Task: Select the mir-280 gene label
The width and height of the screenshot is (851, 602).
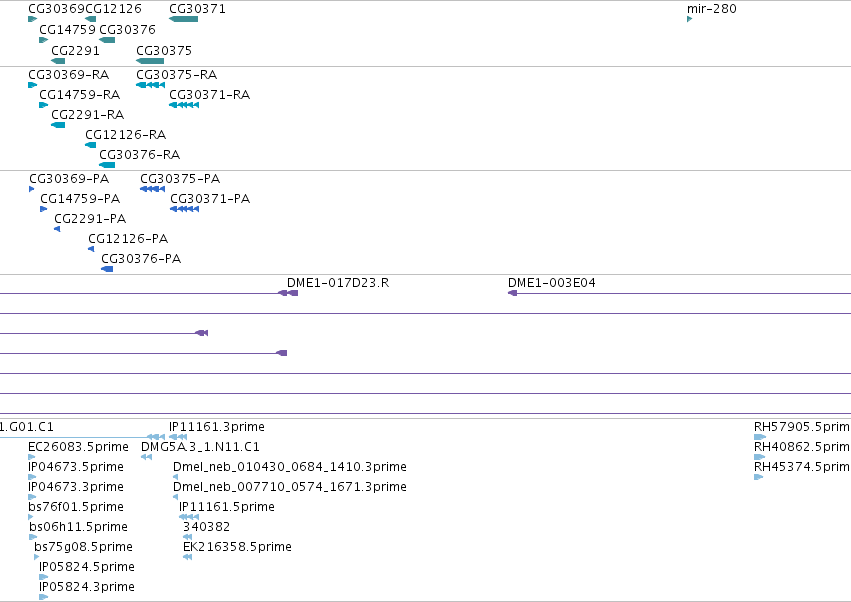Action: (712, 9)
